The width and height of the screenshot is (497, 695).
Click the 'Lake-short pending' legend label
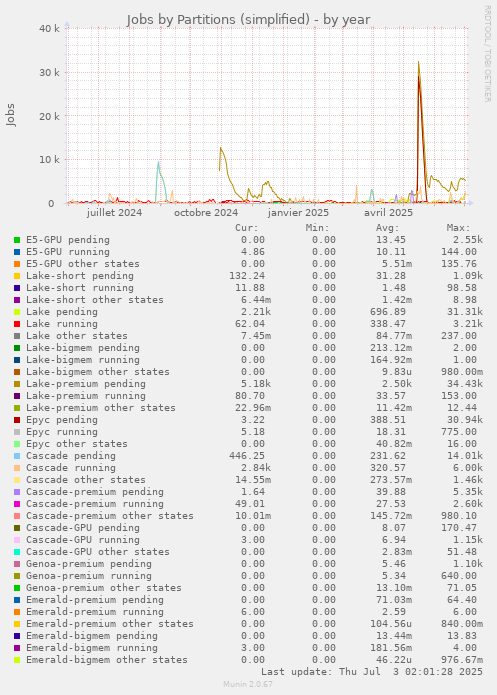point(80,276)
